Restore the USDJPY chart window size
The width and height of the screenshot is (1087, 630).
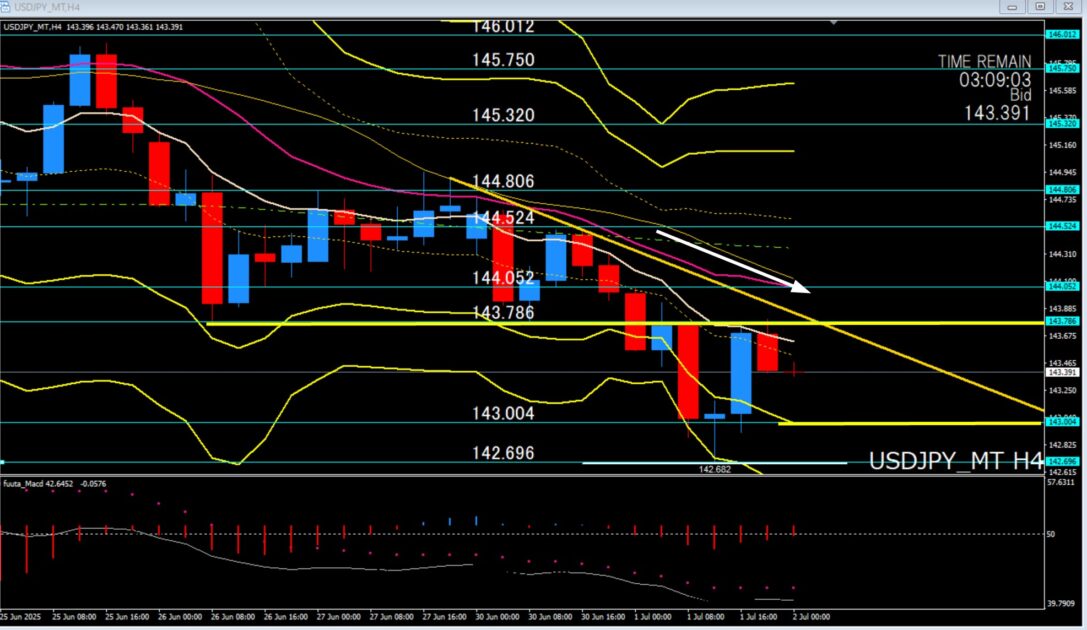point(1040,7)
